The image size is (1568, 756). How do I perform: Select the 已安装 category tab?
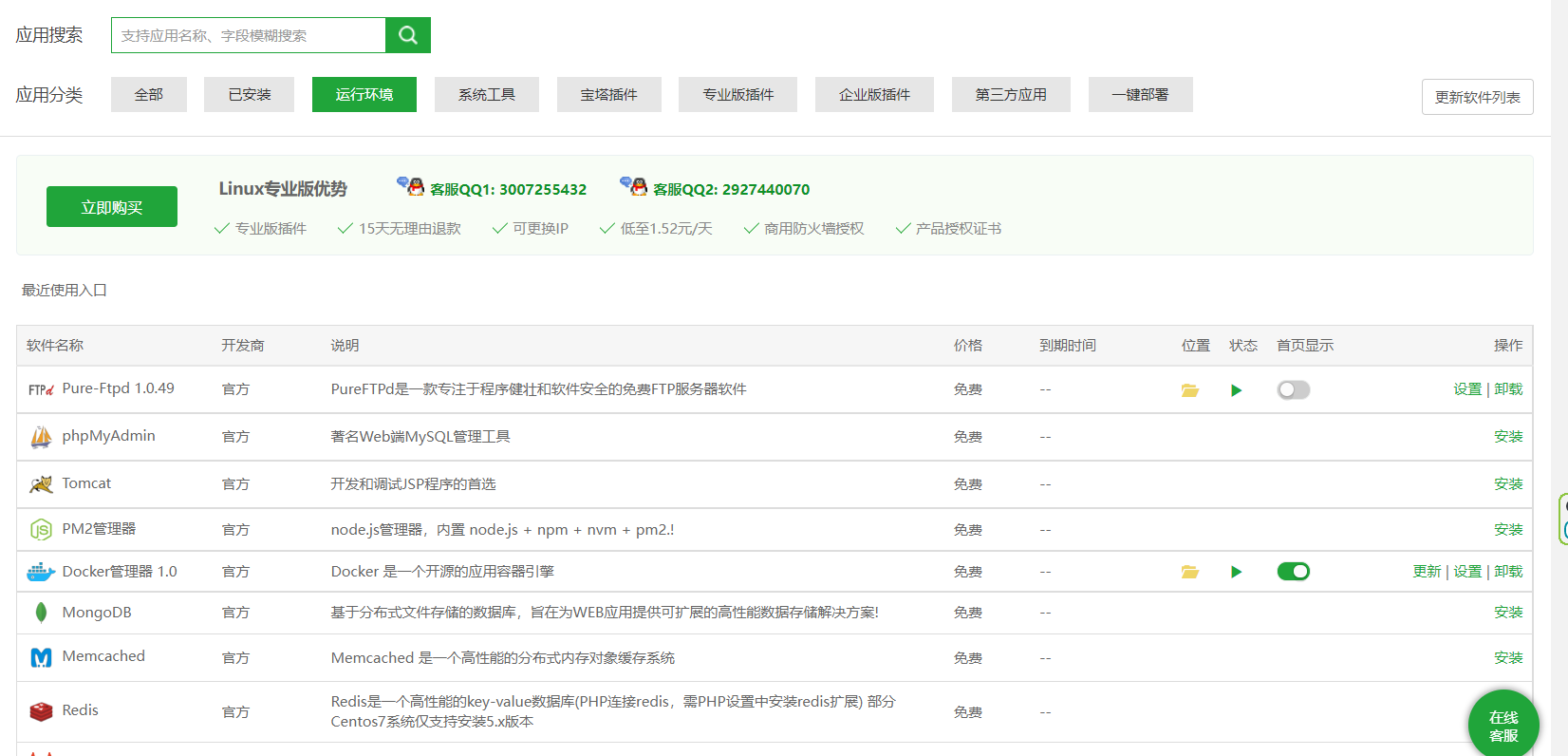click(249, 94)
